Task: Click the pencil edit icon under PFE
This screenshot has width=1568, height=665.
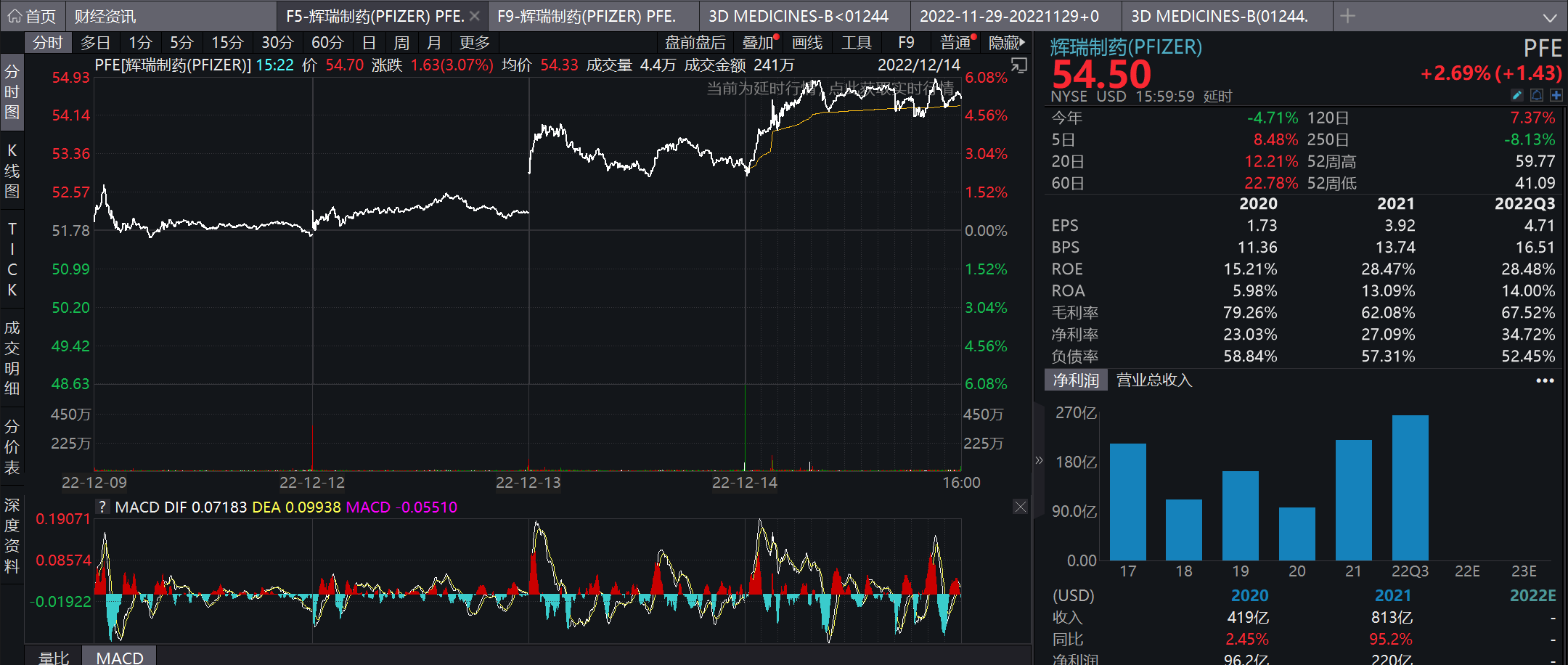Action: click(x=1516, y=95)
